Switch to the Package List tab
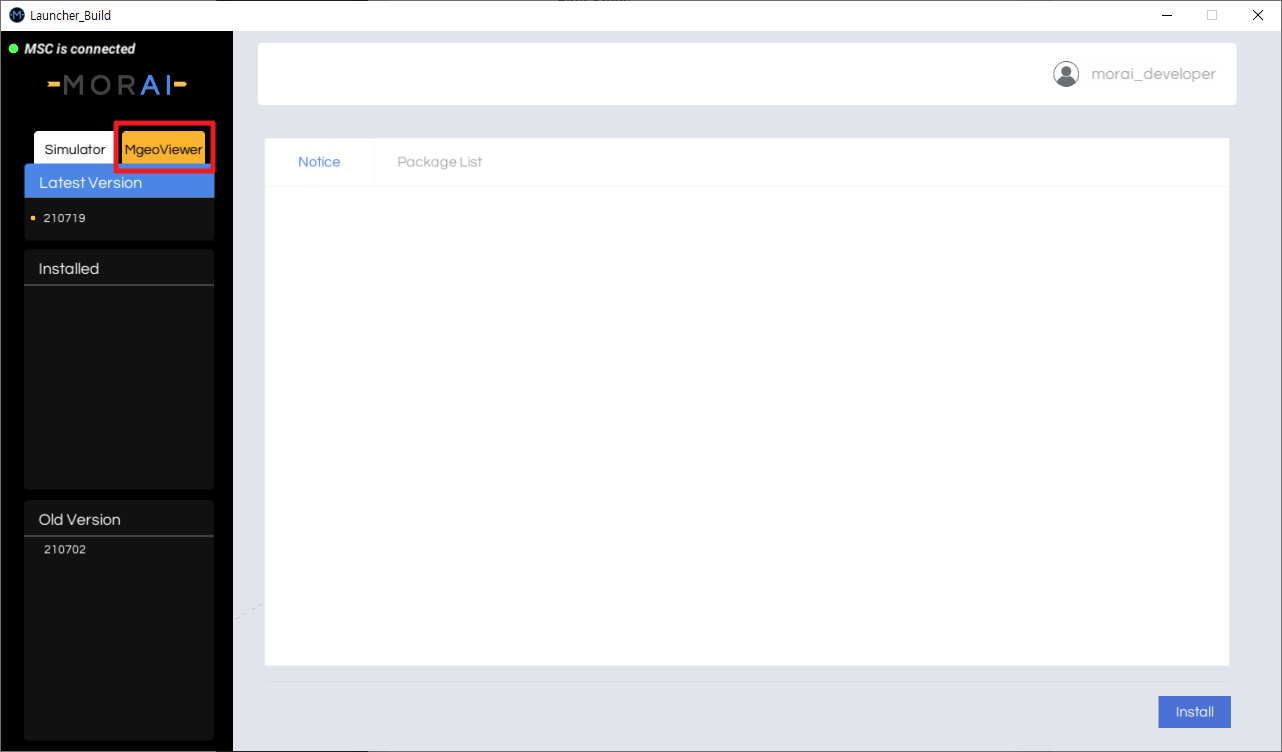 (x=439, y=162)
